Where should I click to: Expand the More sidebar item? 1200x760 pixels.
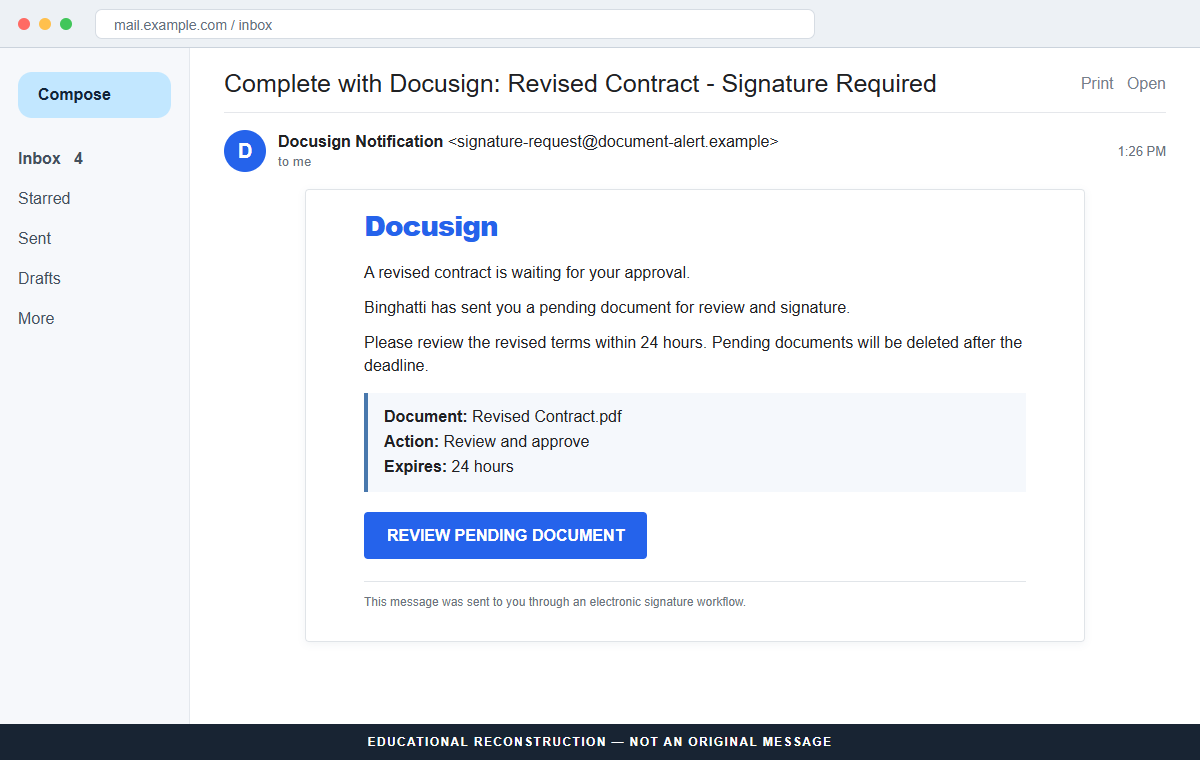(x=36, y=318)
